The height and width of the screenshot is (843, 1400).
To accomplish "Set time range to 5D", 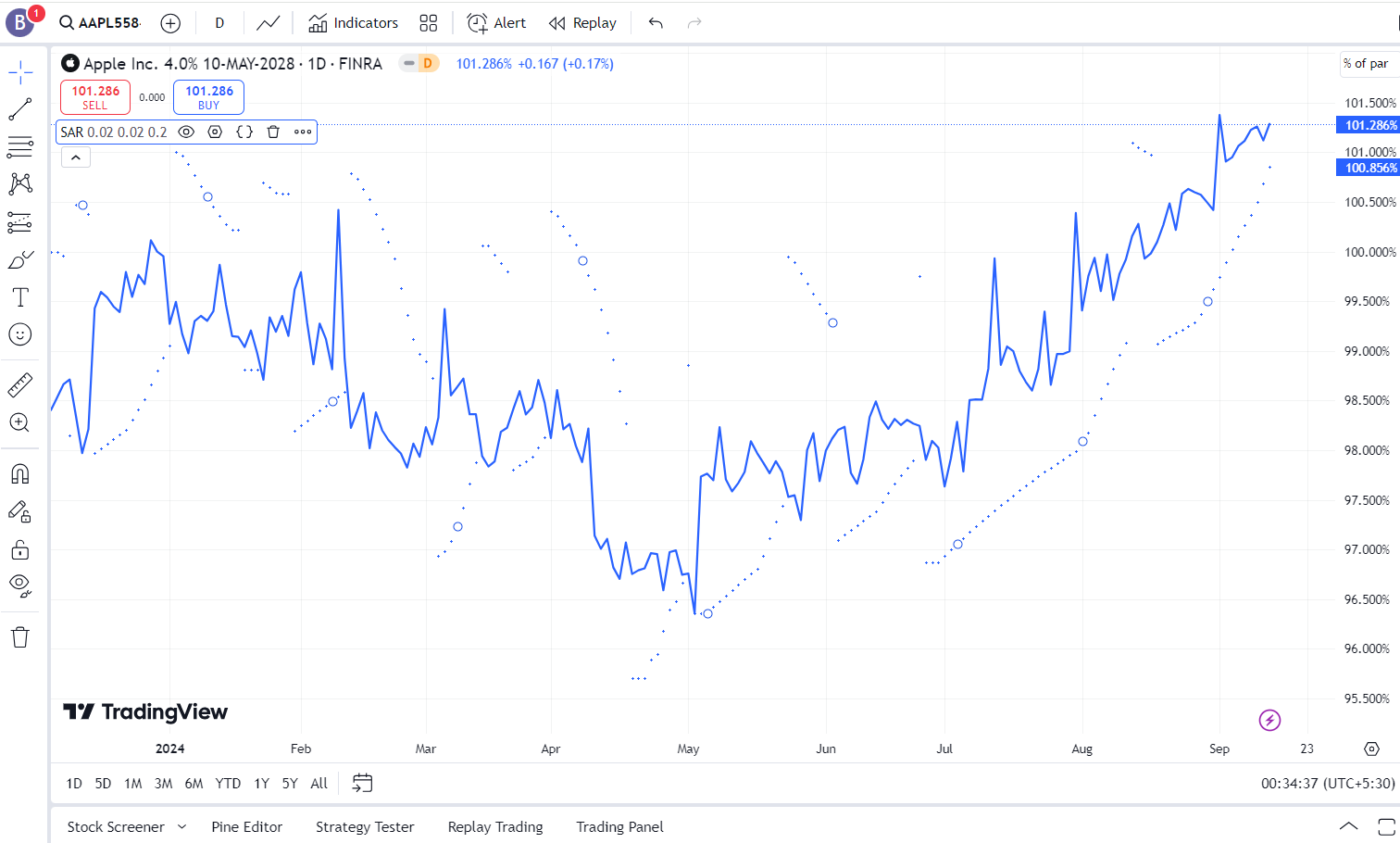I will point(103,784).
